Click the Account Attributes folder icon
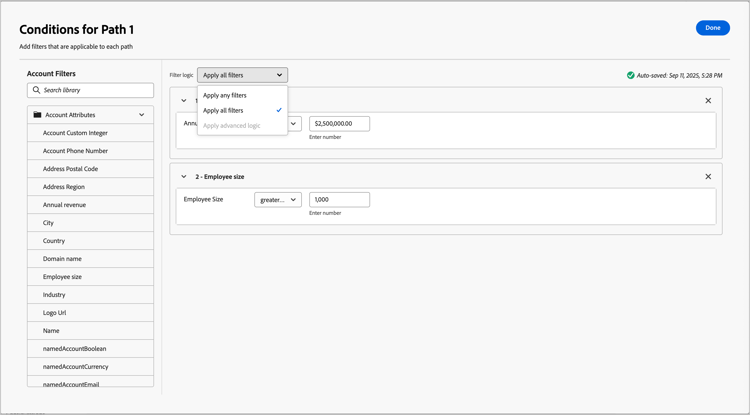Image resolution: width=750 pixels, height=415 pixels. pos(37,115)
